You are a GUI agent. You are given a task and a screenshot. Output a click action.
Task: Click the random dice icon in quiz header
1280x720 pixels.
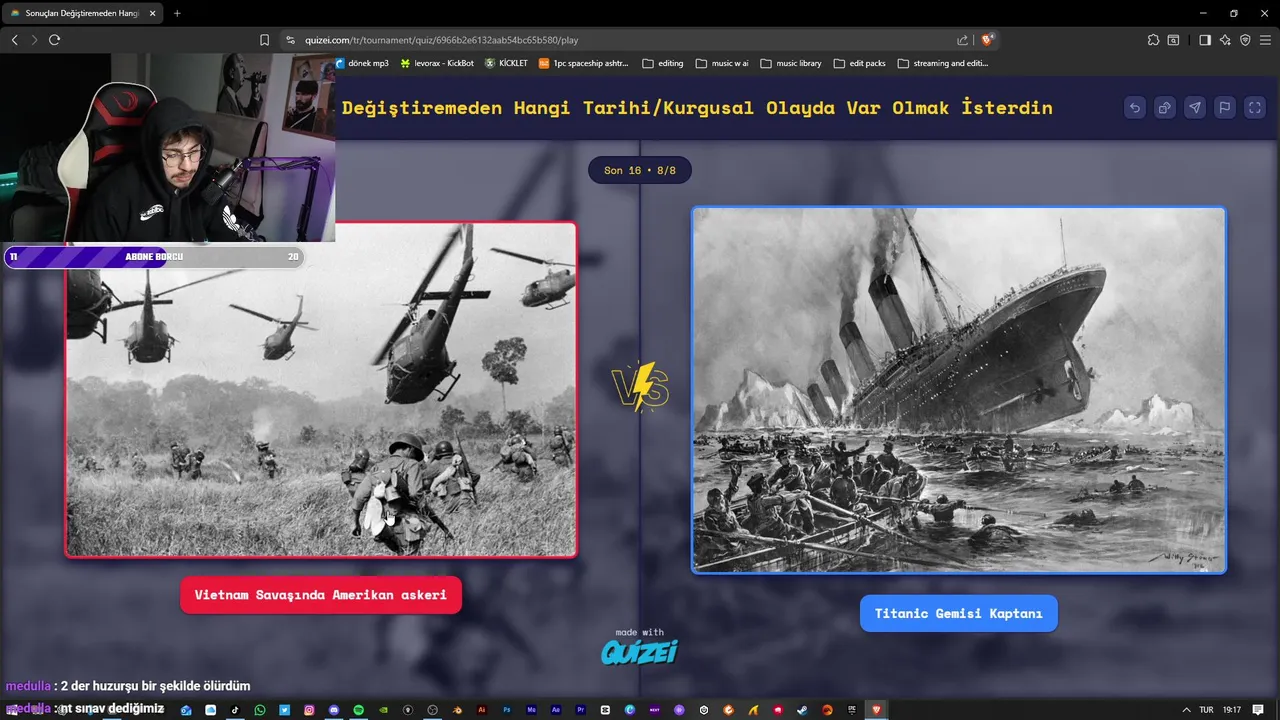pyautogui.click(x=1164, y=108)
